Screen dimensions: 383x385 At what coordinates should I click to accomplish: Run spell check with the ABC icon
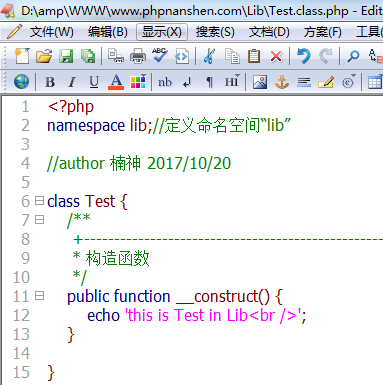[x=160, y=55]
